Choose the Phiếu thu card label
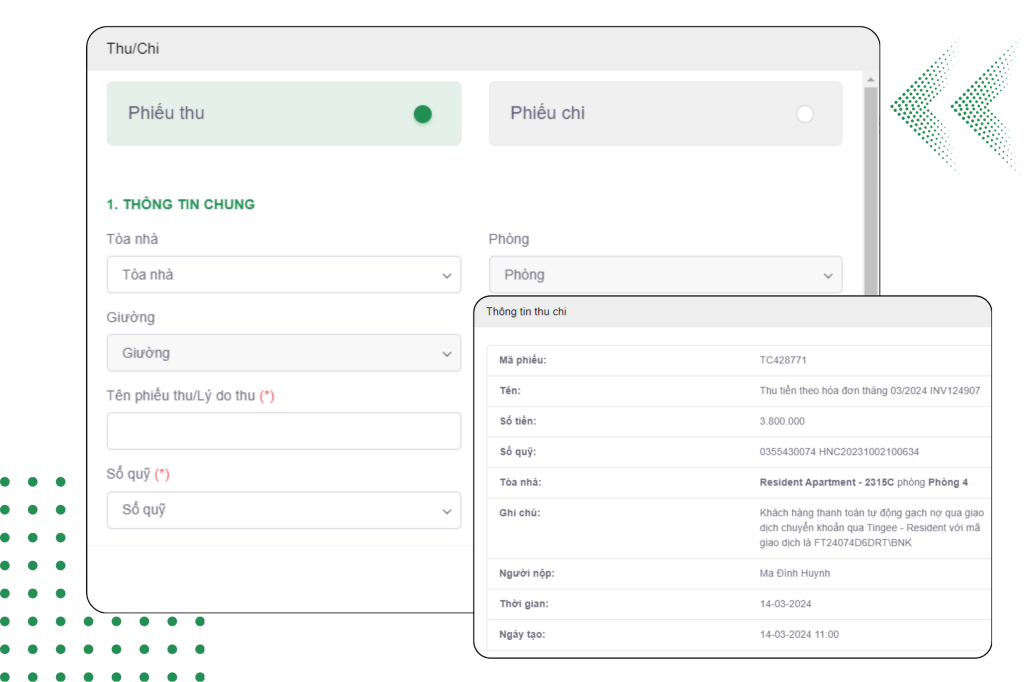Image resolution: width=1024 pixels, height=682 pixels. click(166, 113)
